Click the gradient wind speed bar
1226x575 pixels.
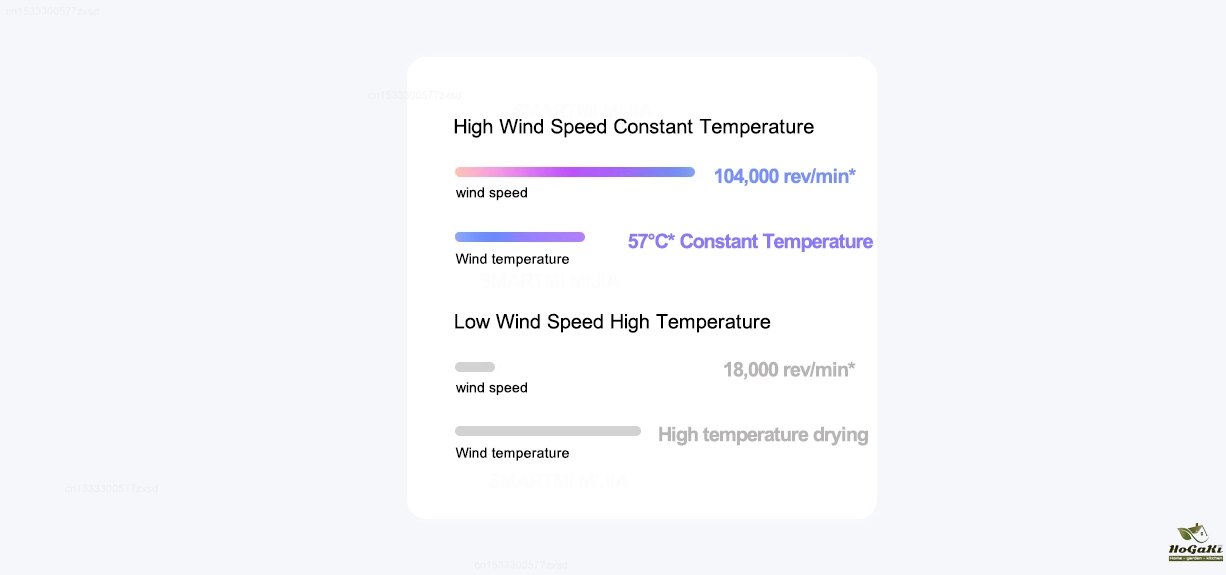(x=575, y=172)
